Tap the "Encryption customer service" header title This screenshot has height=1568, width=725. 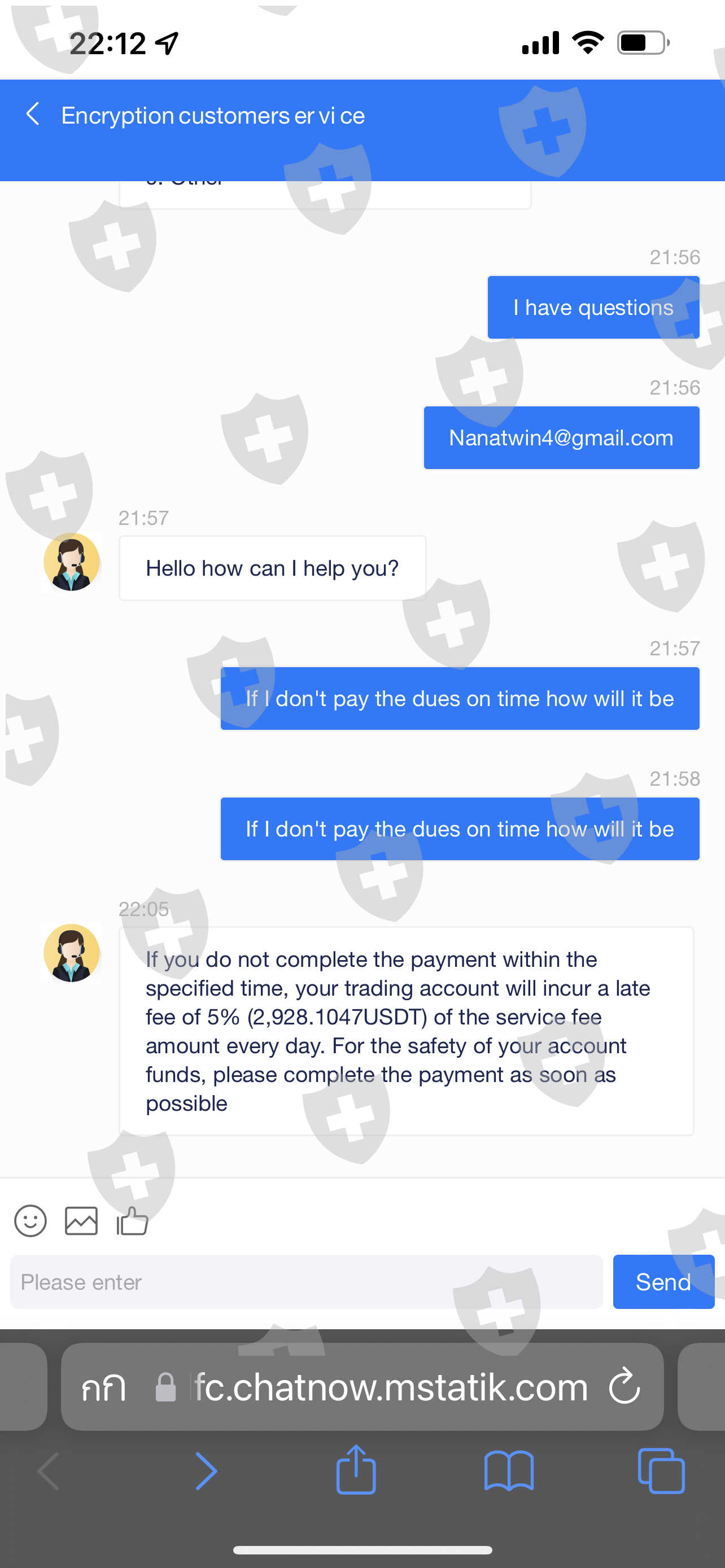tap(213, 115)
